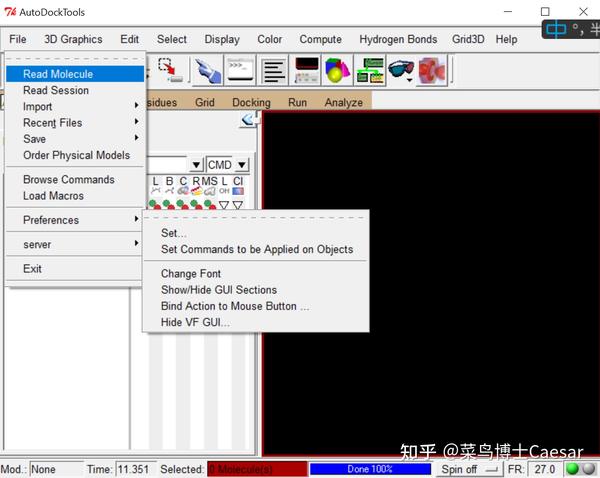600x478 pixels.
Task: Click the Time 11.351 field
Action: (135, 469)
